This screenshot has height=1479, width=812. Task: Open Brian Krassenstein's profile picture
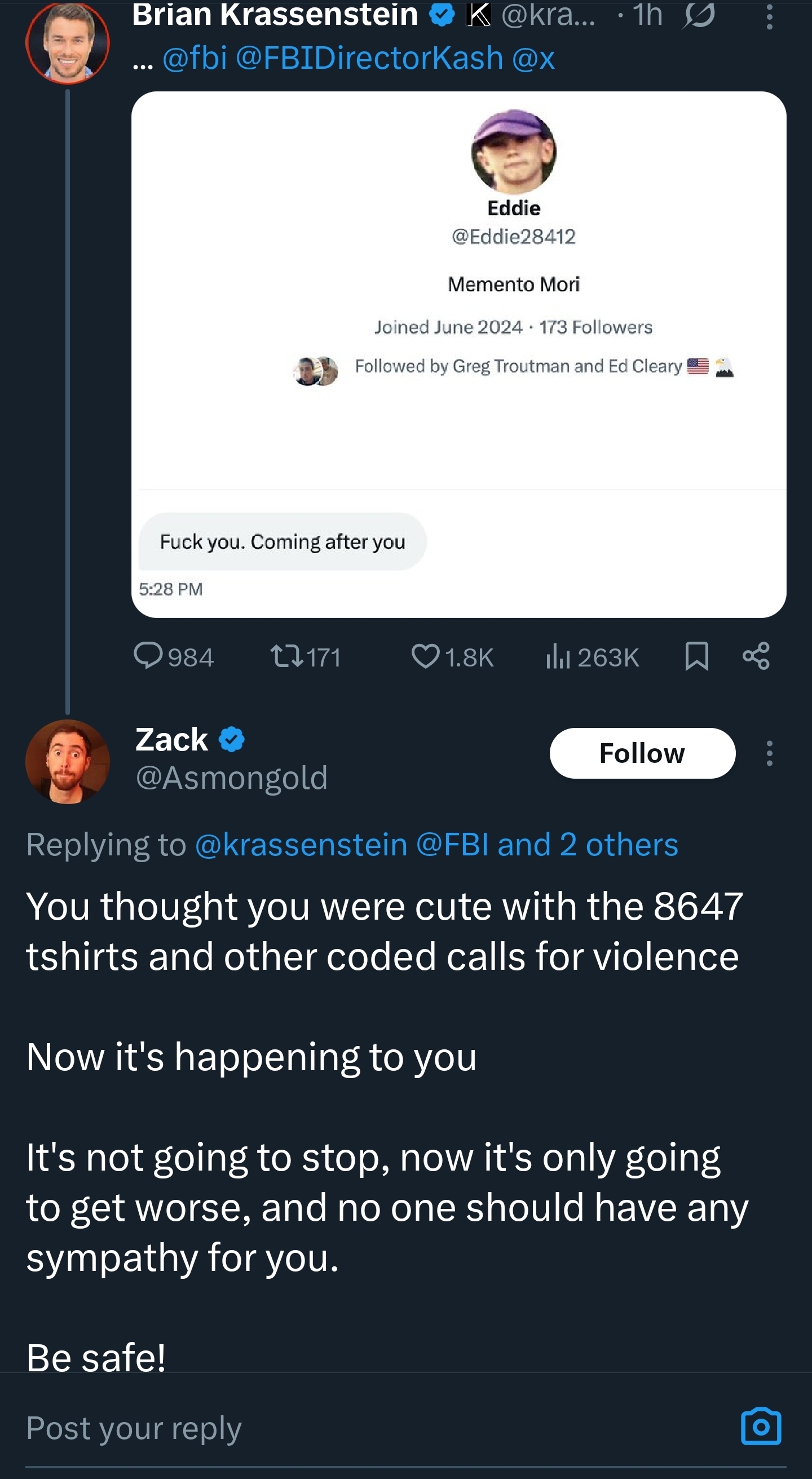click(x=68, y=42)
